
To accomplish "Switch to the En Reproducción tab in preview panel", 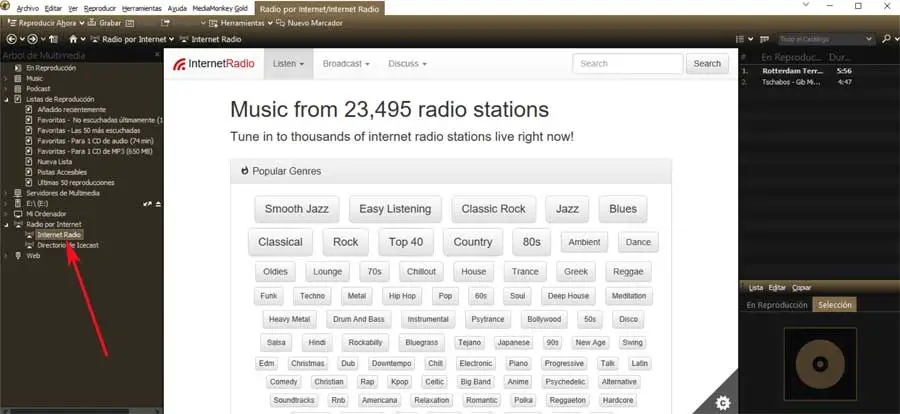I will pyautogui.click(x=777, y=305).
